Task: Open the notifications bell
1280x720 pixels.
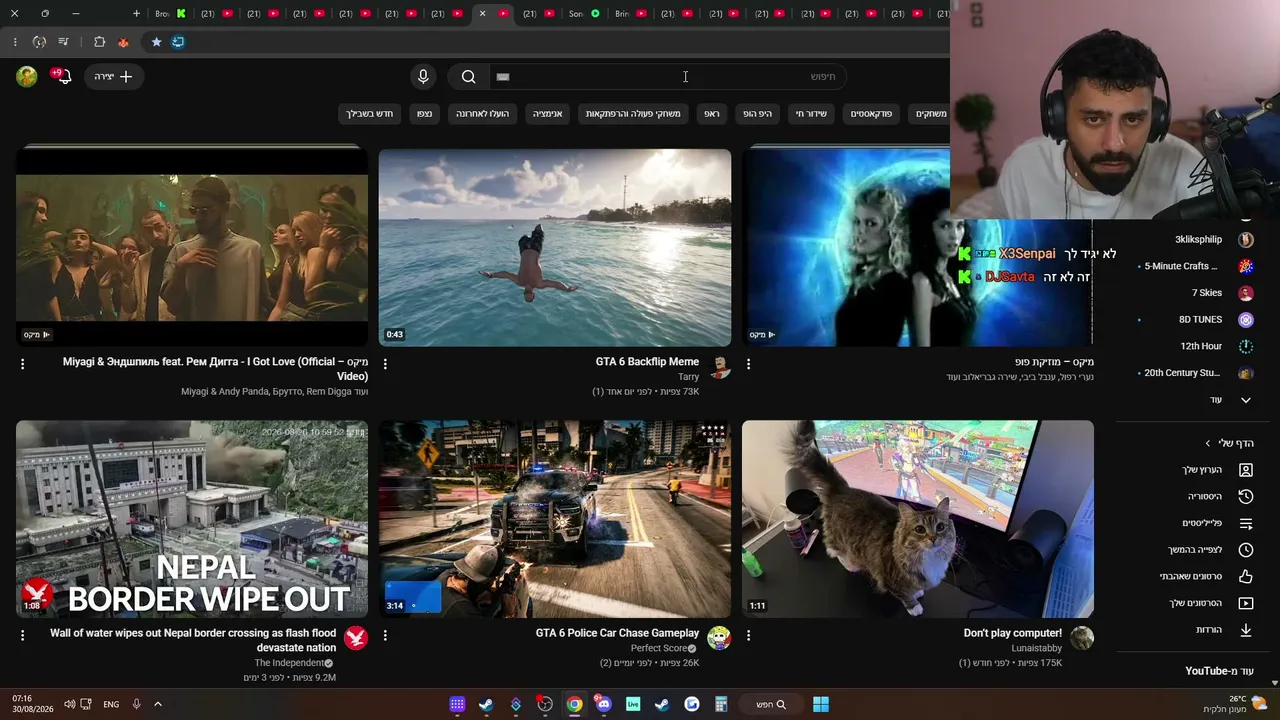Action: (x=62, y=76)
